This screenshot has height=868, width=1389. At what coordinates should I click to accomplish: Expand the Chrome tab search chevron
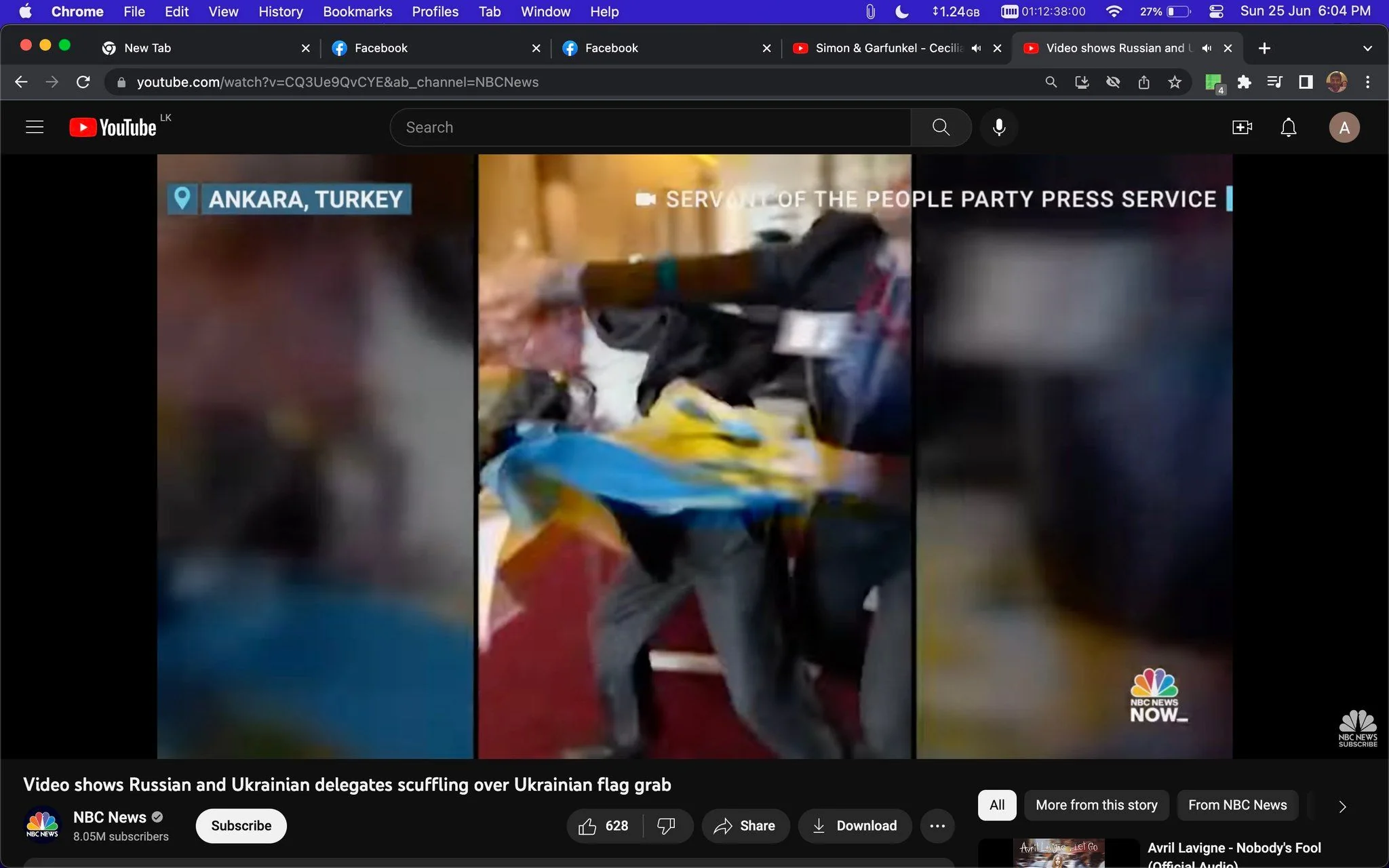(x=1367, y=48)
